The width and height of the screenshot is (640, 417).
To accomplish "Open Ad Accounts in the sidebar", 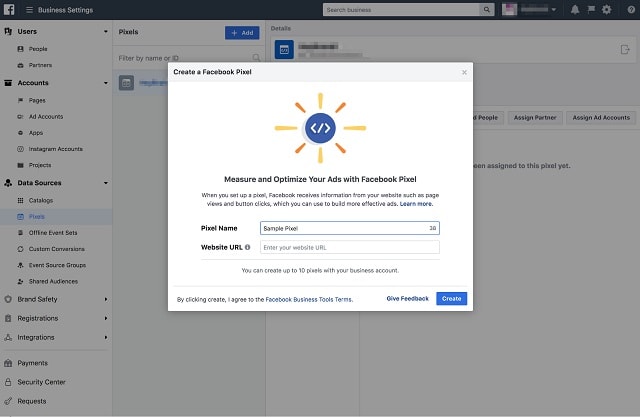I will (46, 117).
